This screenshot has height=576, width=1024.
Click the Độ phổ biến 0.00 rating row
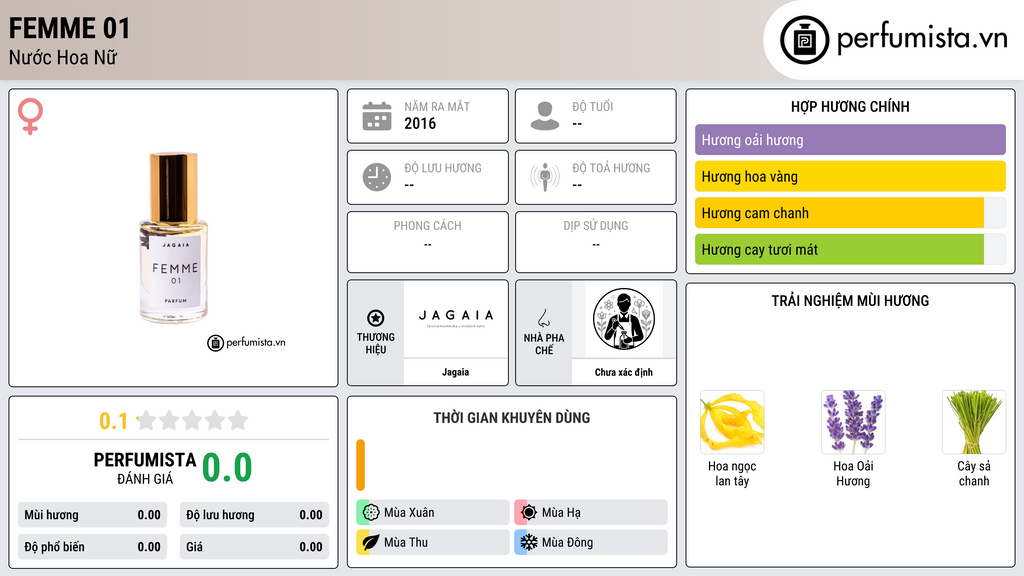[92, 547]
